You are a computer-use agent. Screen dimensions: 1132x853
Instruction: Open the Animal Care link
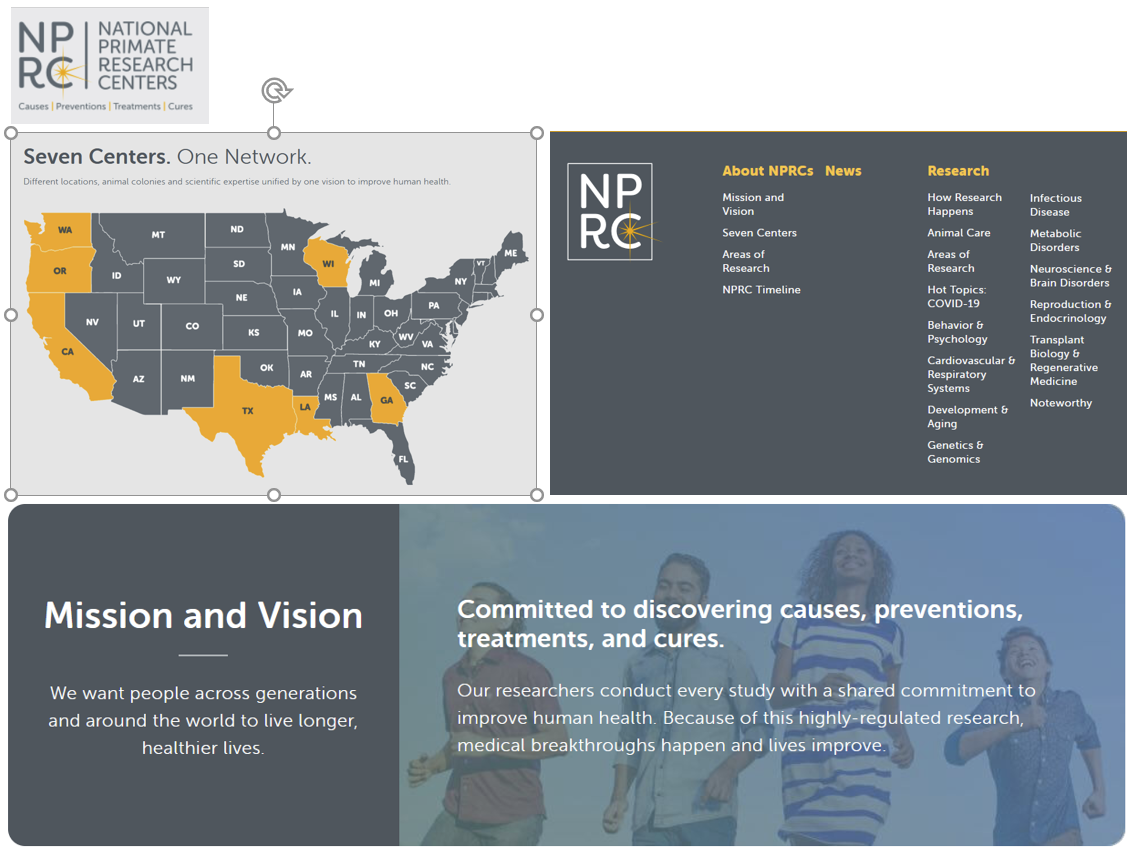[959, 232]
